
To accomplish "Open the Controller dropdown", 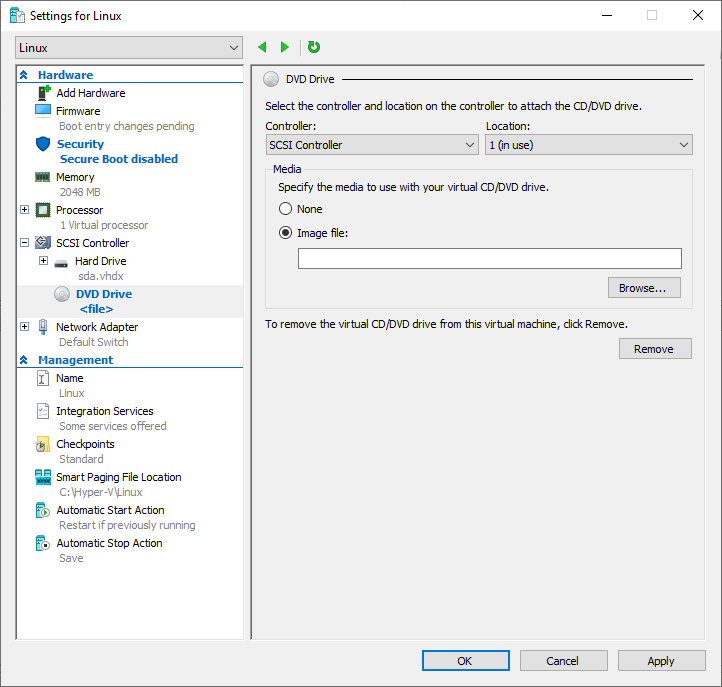I will pyautogui.click(x=372, y=145).
